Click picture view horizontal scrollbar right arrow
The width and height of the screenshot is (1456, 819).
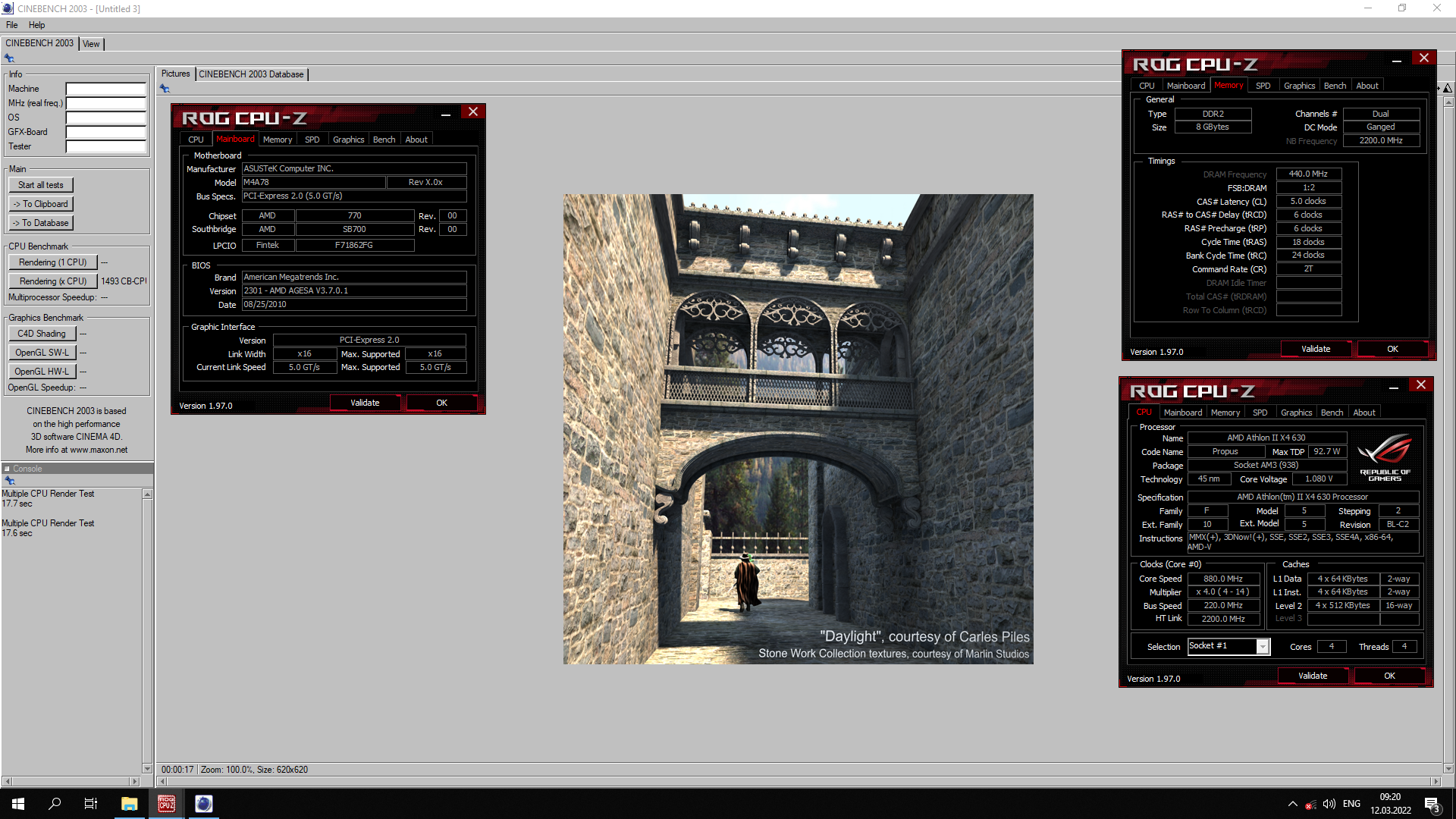tap(1436, 781)
